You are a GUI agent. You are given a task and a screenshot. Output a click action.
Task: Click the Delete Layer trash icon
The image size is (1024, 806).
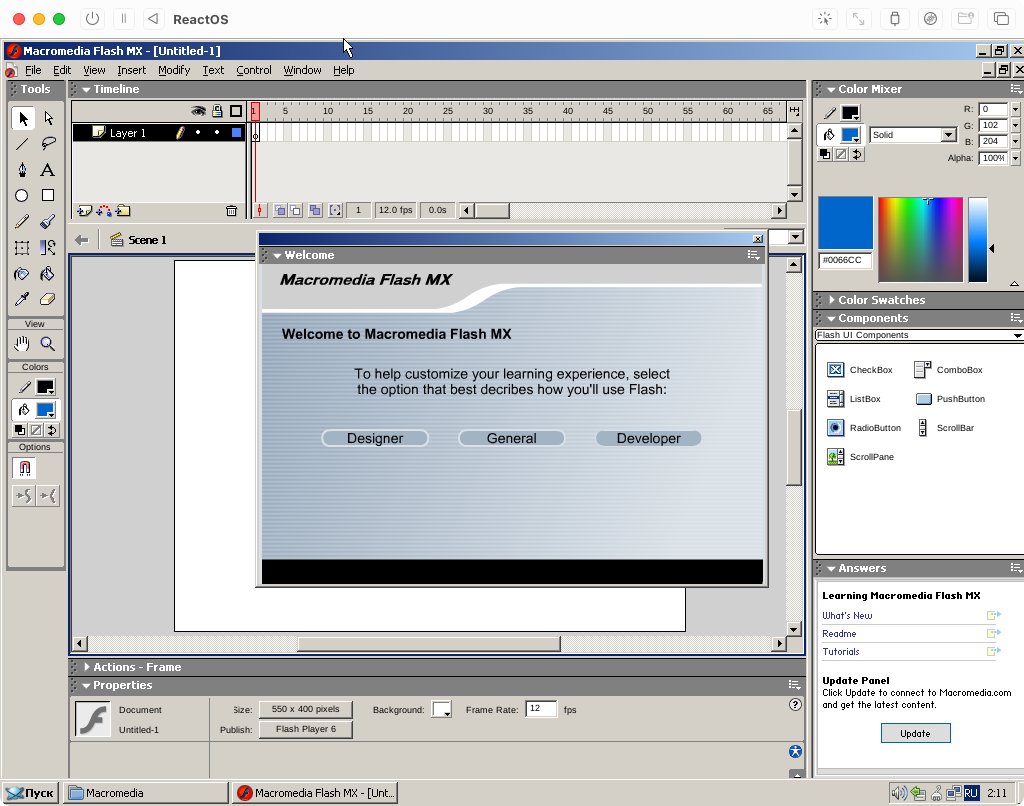pyautogui.click(x=231, y=210)
